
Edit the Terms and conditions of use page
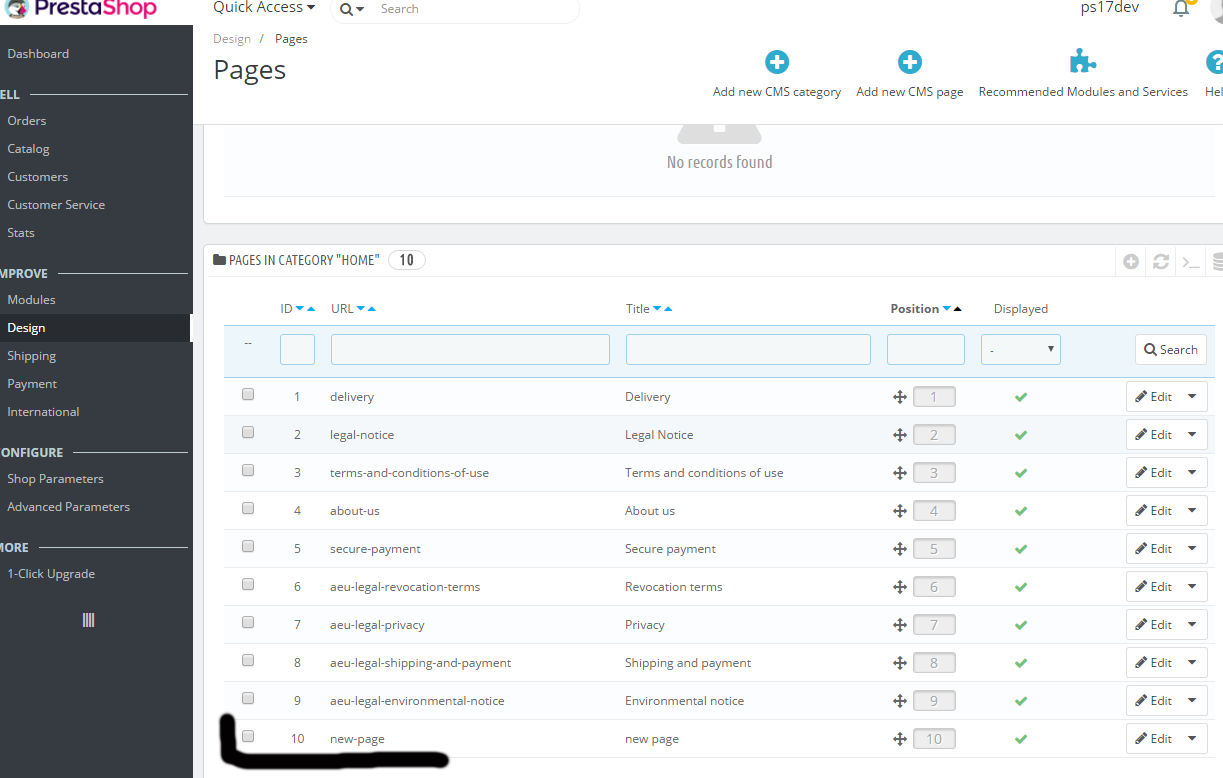coord(1154,473)
